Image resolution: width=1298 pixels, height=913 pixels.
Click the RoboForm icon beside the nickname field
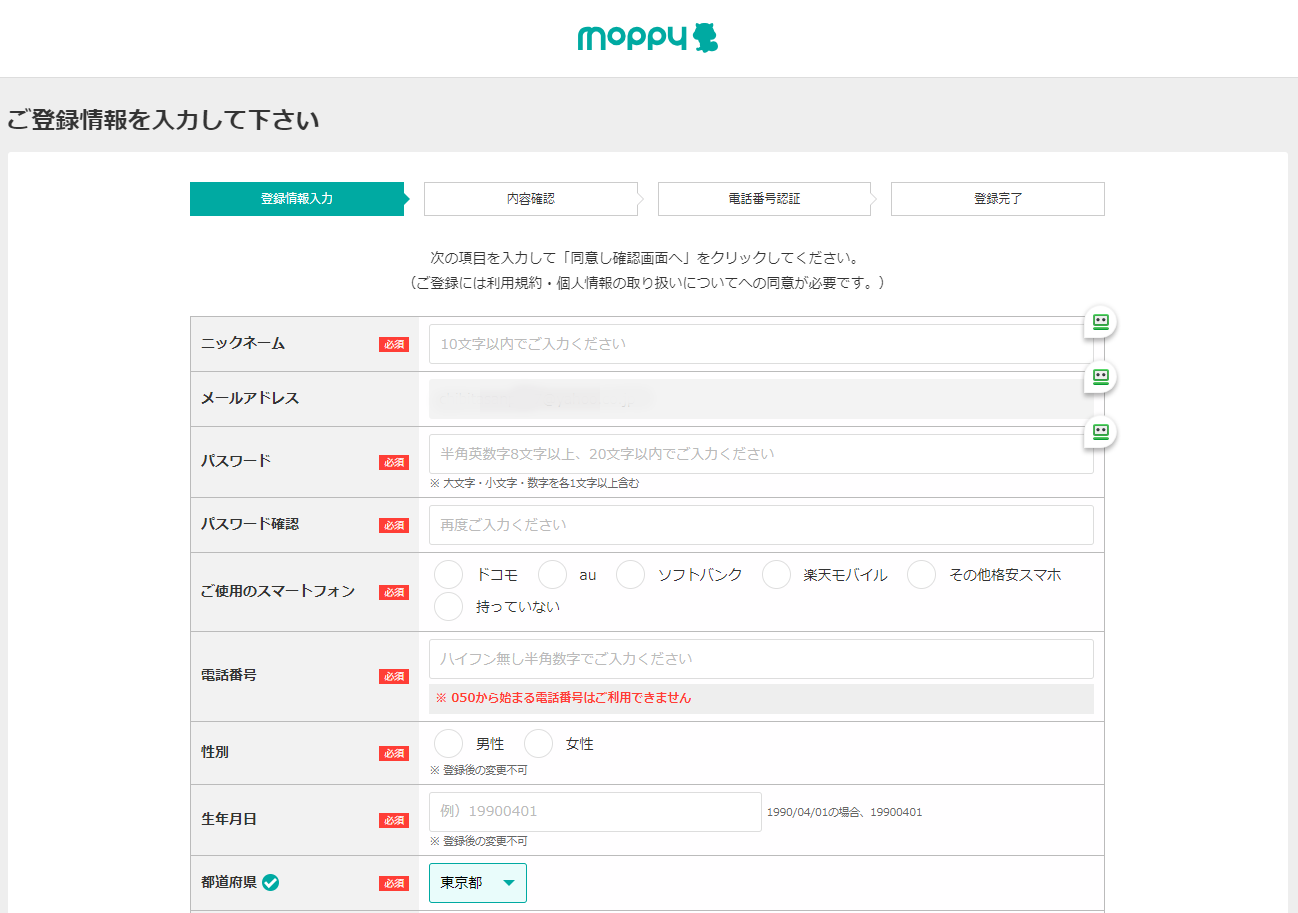[x=1100, y=322]
